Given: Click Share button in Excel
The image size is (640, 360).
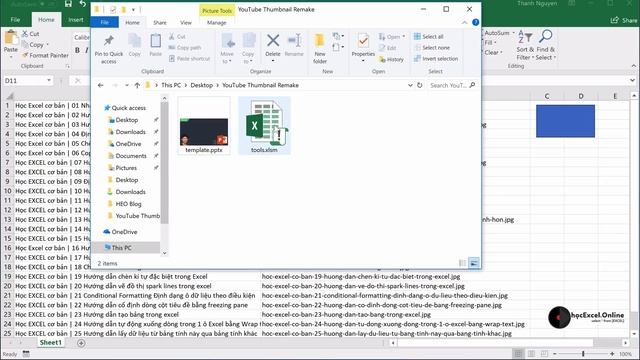Looking at the screenshot, I should 624,20.
